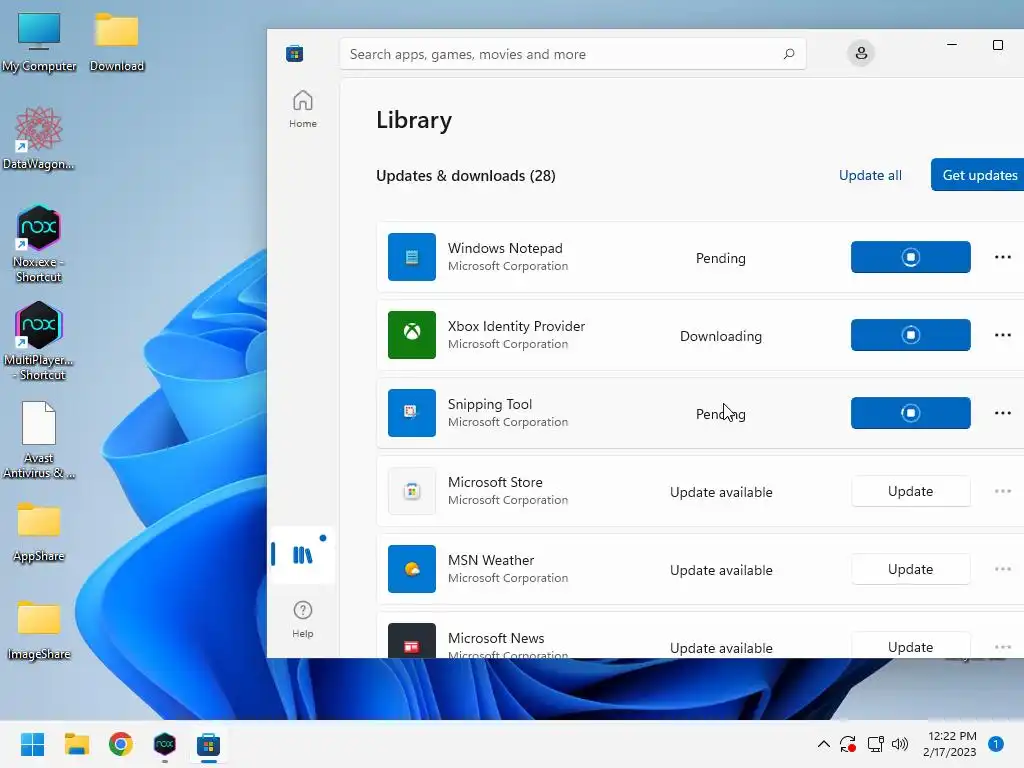The height and width of the screenshot is (768, 1024).
Task: Open the Windows Start menu
Action: click(x=32, y=744)
